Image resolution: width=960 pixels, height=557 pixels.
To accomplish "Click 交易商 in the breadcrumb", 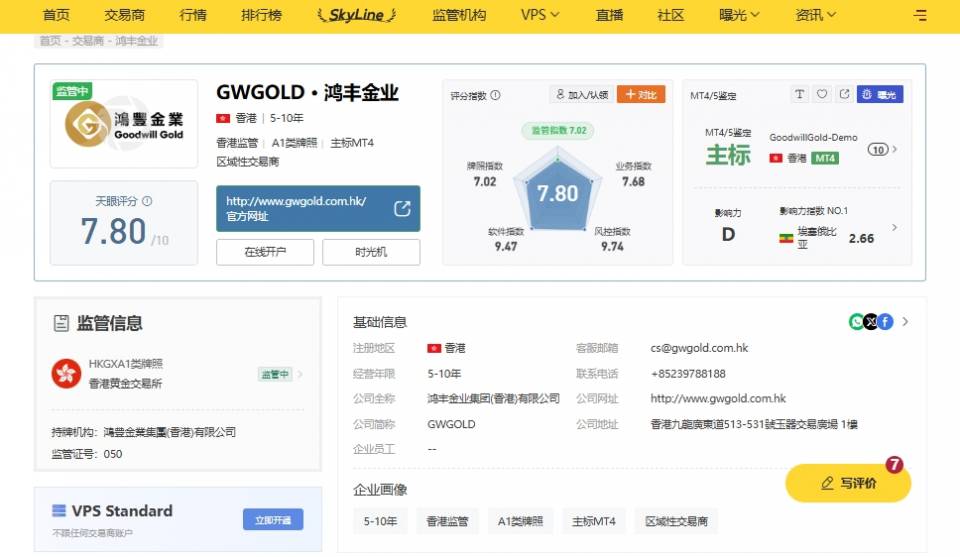I will coord(88,41).
